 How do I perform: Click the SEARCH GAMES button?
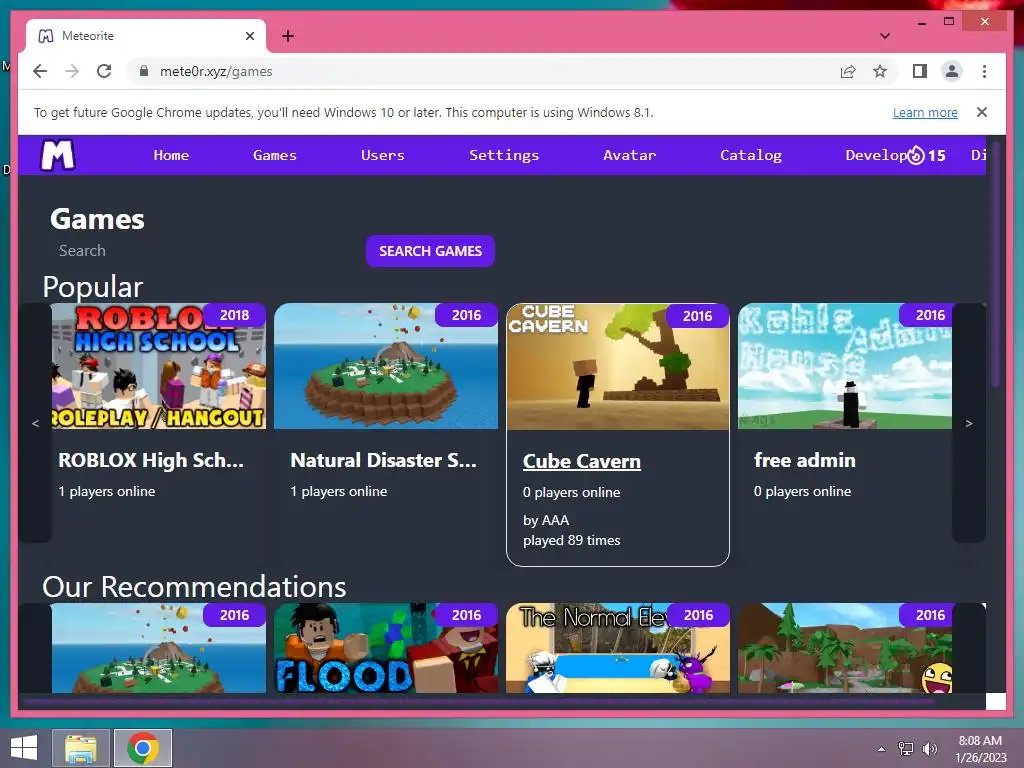(x=430, y=251)
